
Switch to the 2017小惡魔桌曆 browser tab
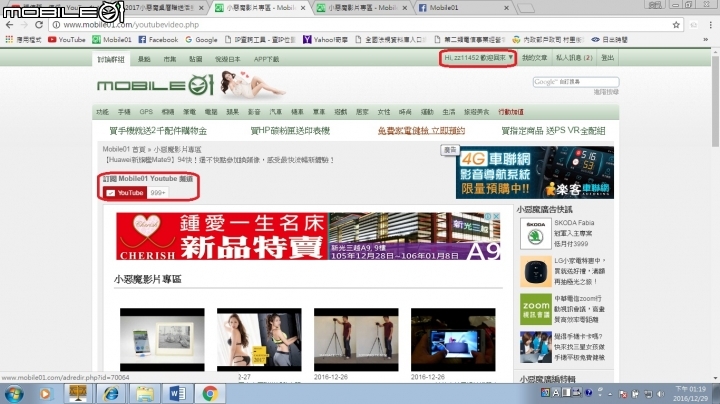click(160, 8)
